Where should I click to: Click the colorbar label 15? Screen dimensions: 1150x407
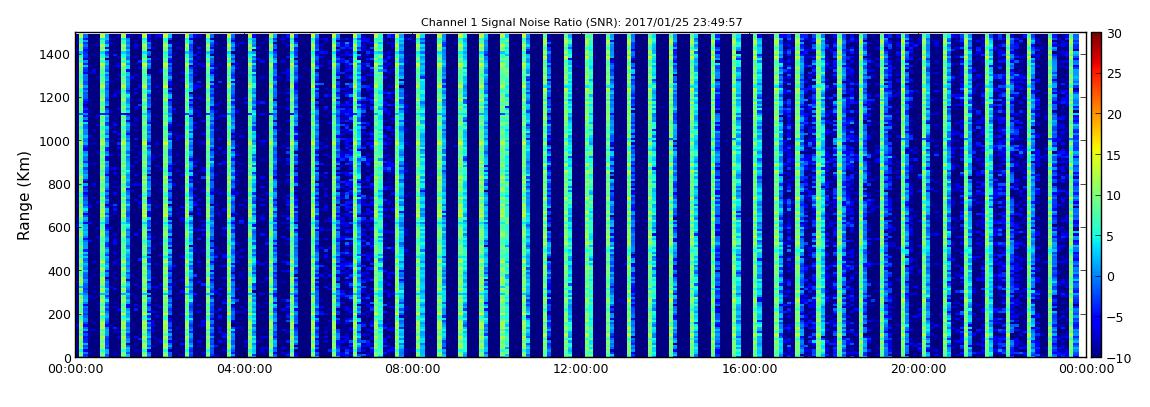click(x=1115, y=155)
